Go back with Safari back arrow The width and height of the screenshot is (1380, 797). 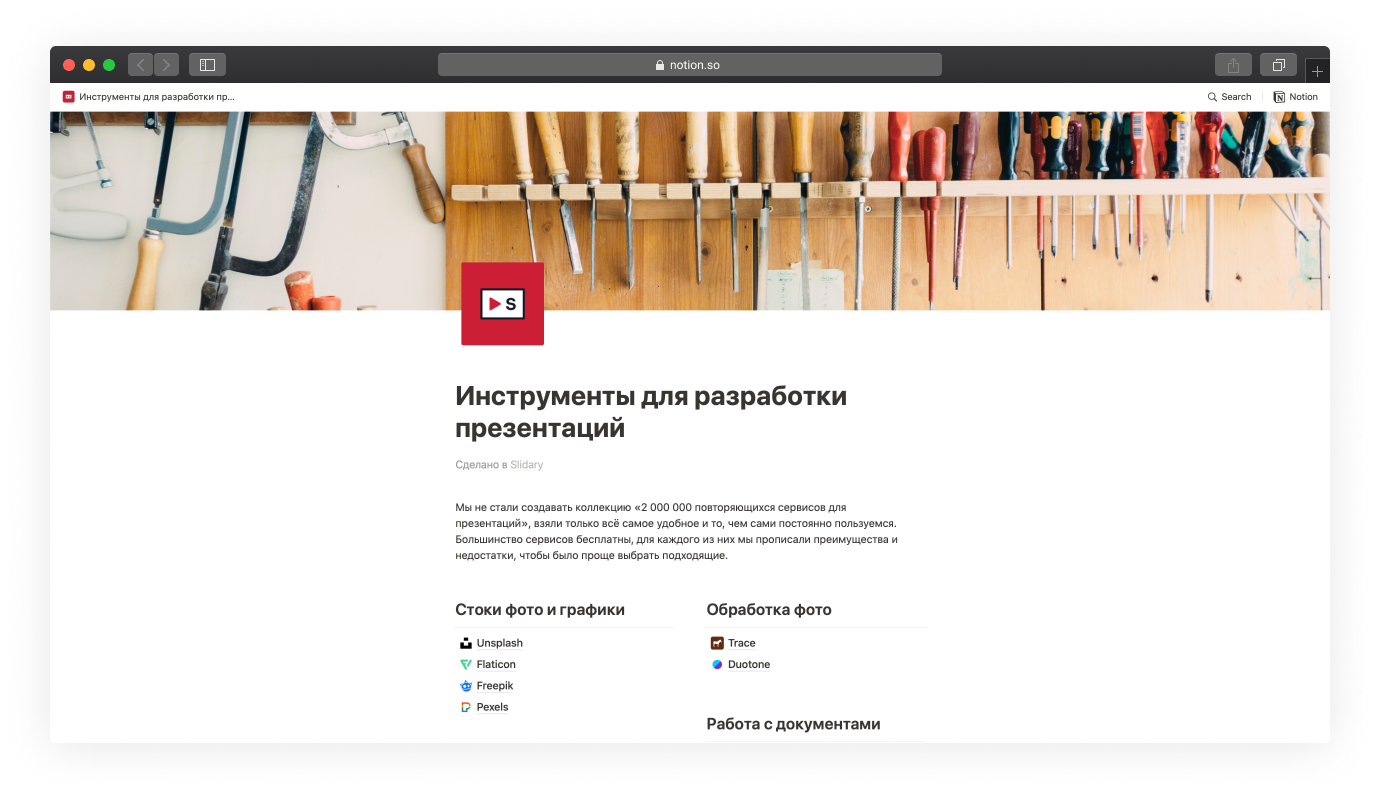140,65
